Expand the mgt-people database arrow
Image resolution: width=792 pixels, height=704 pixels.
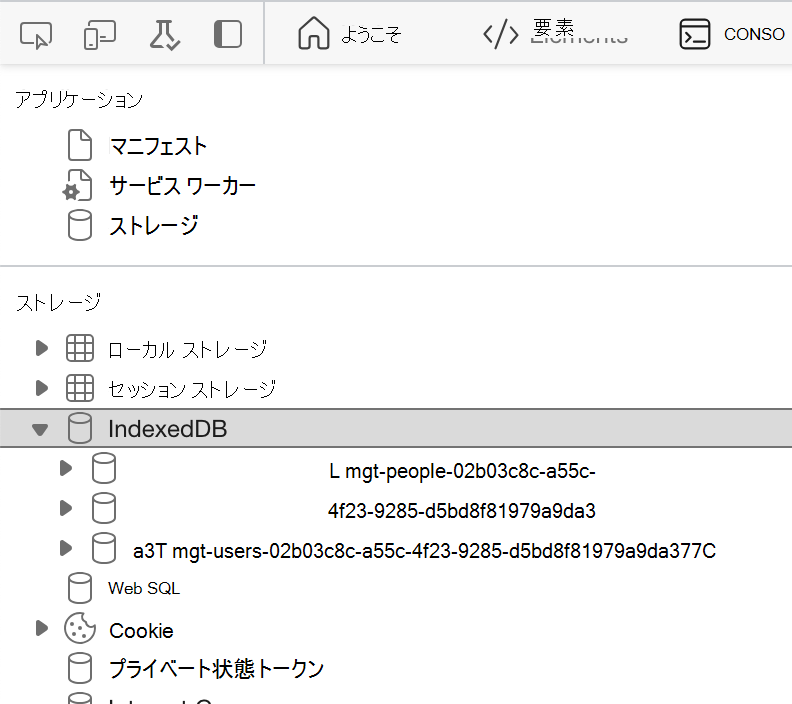pos(66,468)
